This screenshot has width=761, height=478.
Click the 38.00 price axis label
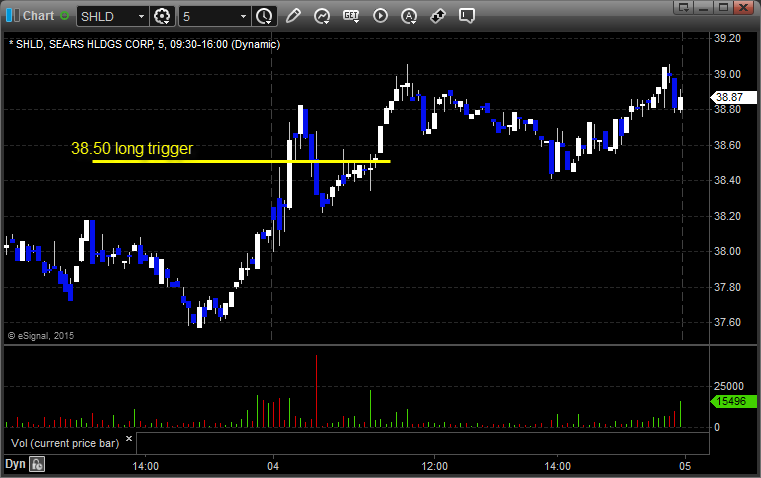coord(727,251)
